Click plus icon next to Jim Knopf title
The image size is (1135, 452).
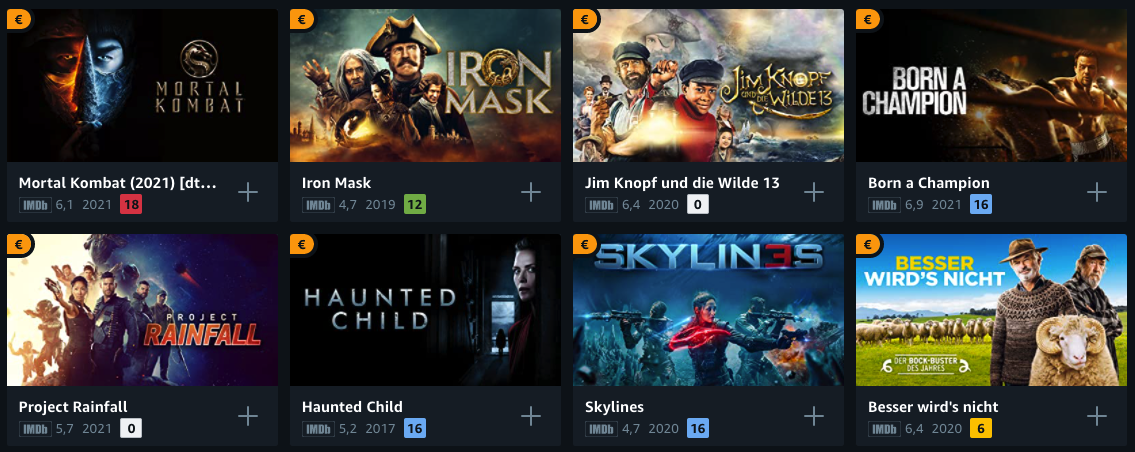(814, 192)
